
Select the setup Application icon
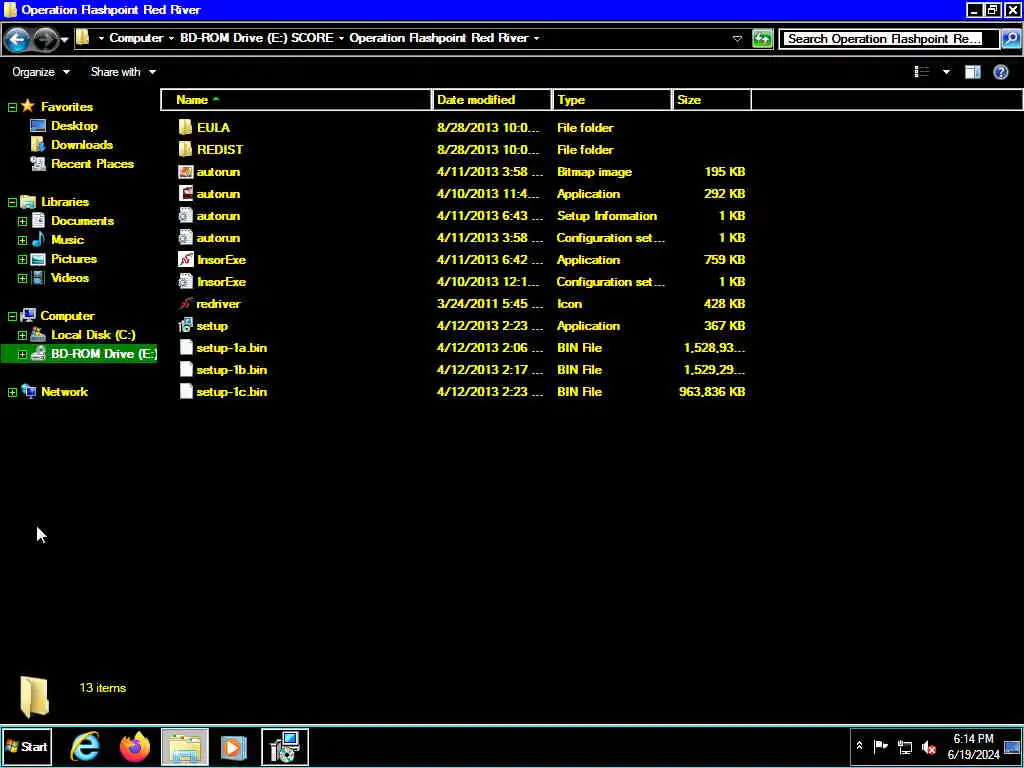click(x=185, y=325)
